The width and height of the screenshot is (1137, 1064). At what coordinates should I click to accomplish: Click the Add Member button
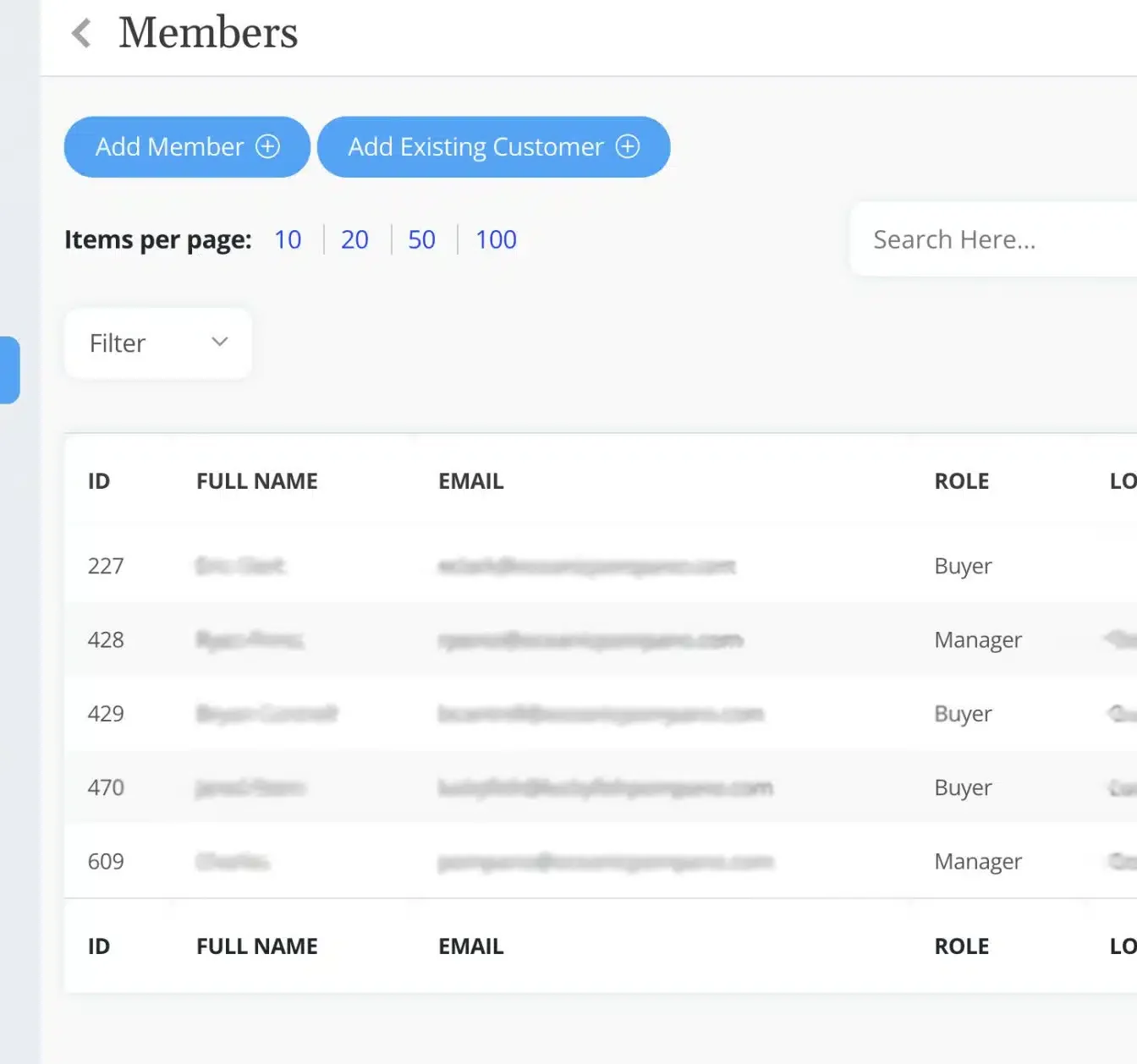187,147
